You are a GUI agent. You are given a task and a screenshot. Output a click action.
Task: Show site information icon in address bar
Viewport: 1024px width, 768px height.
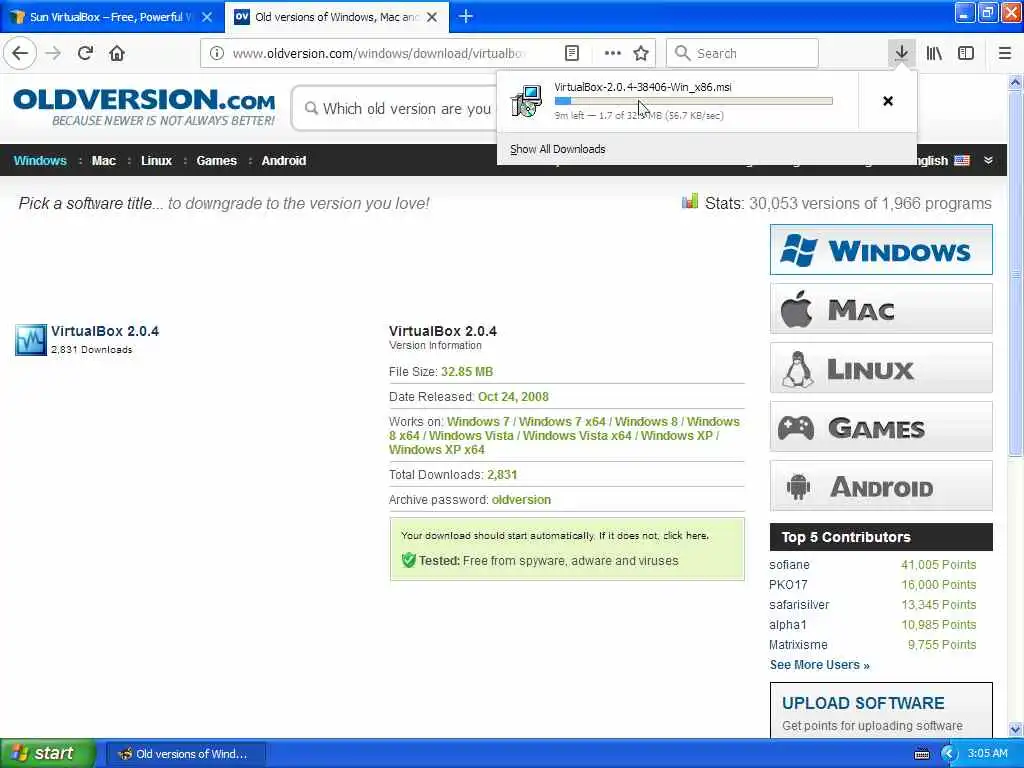(216, 53)
